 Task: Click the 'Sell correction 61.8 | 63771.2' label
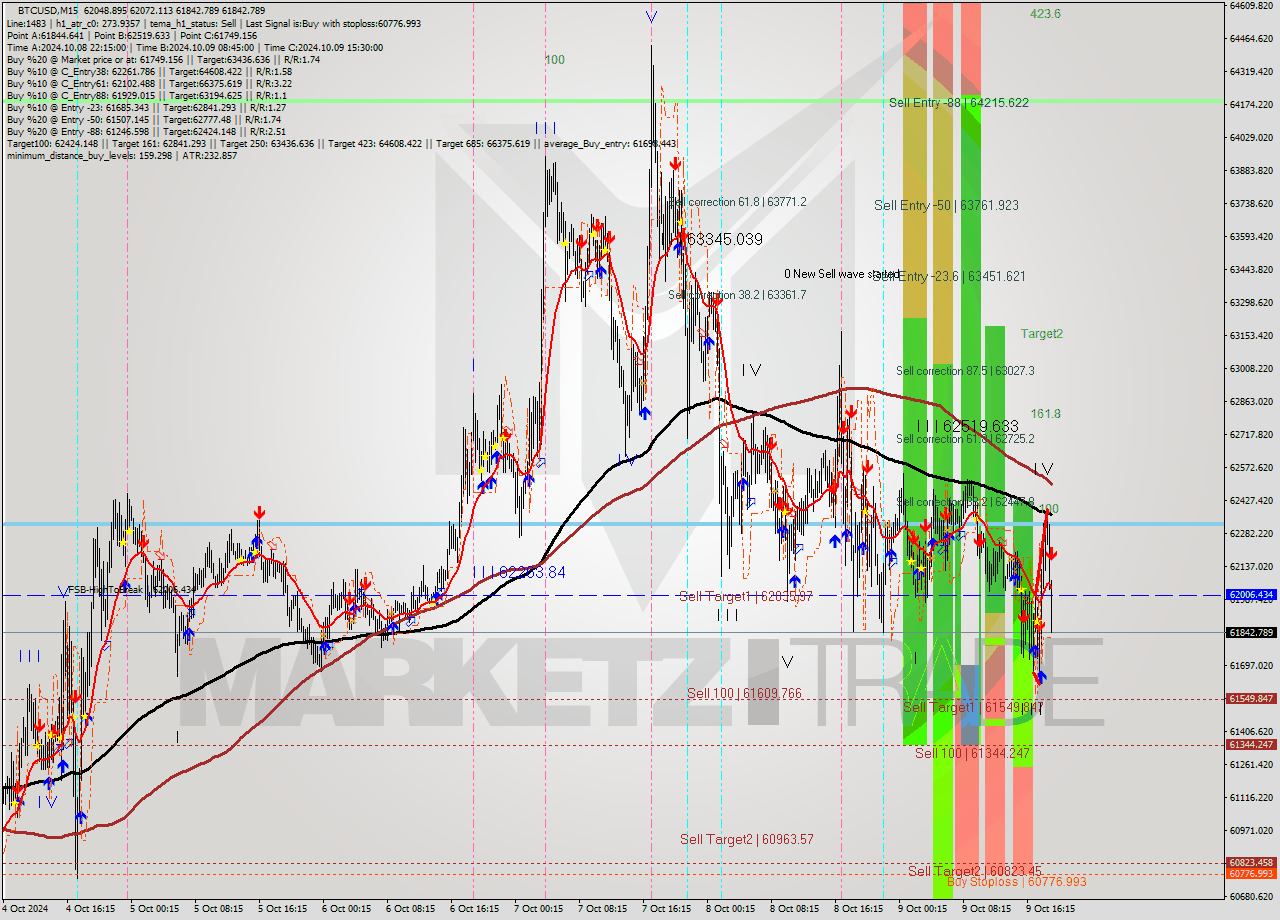pyautogui.click(x=737, y=201)
